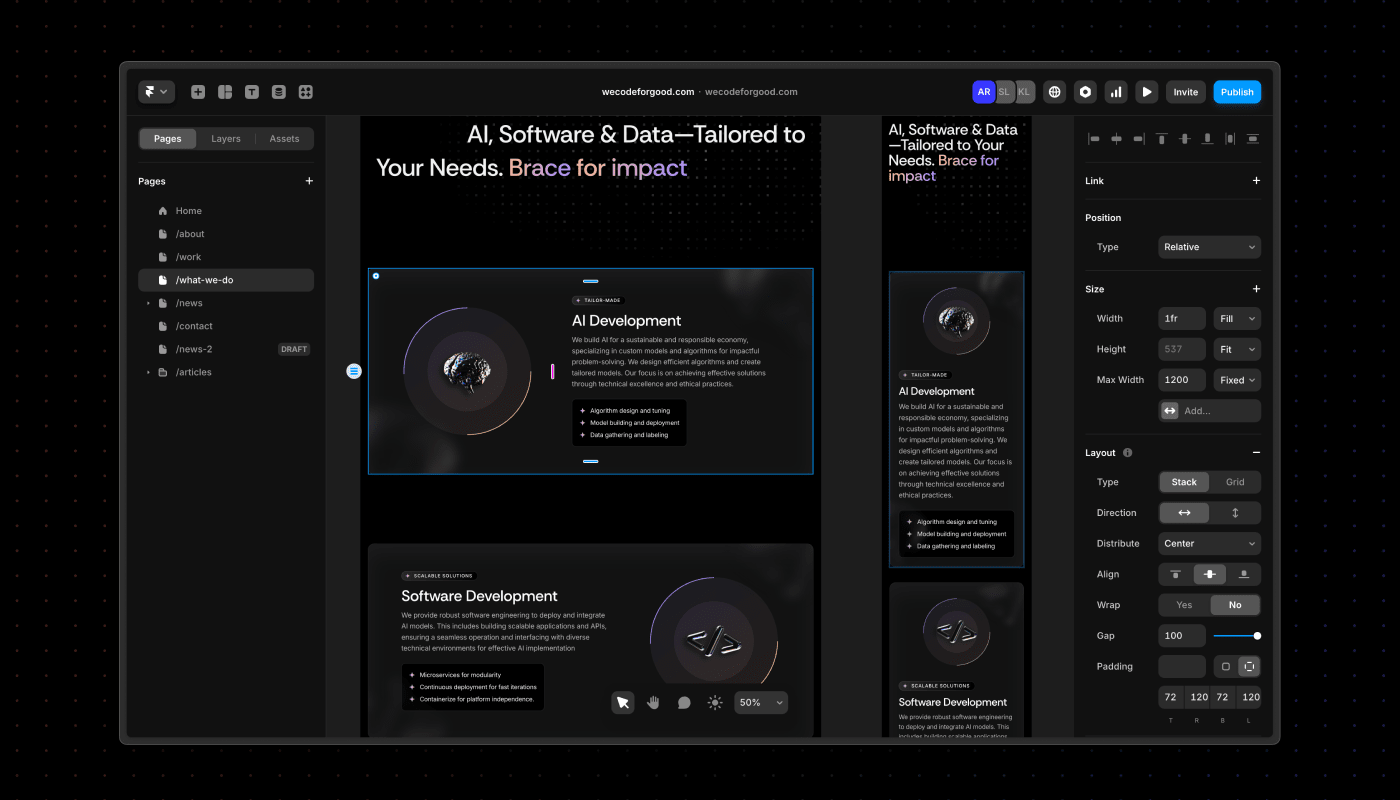Align selection to right edge
The height and width of the screenshot is (800, 1400).
click(x=1139, y=139)
